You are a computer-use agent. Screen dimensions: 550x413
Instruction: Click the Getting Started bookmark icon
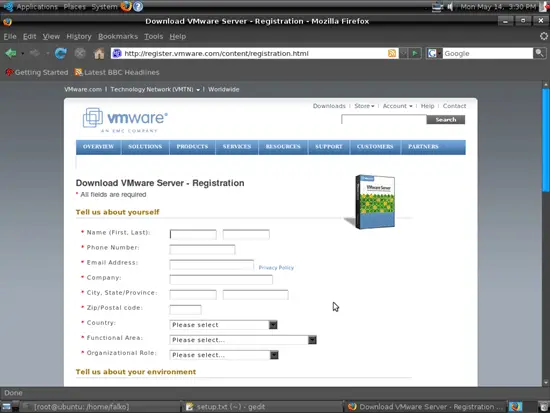(9, 72)
